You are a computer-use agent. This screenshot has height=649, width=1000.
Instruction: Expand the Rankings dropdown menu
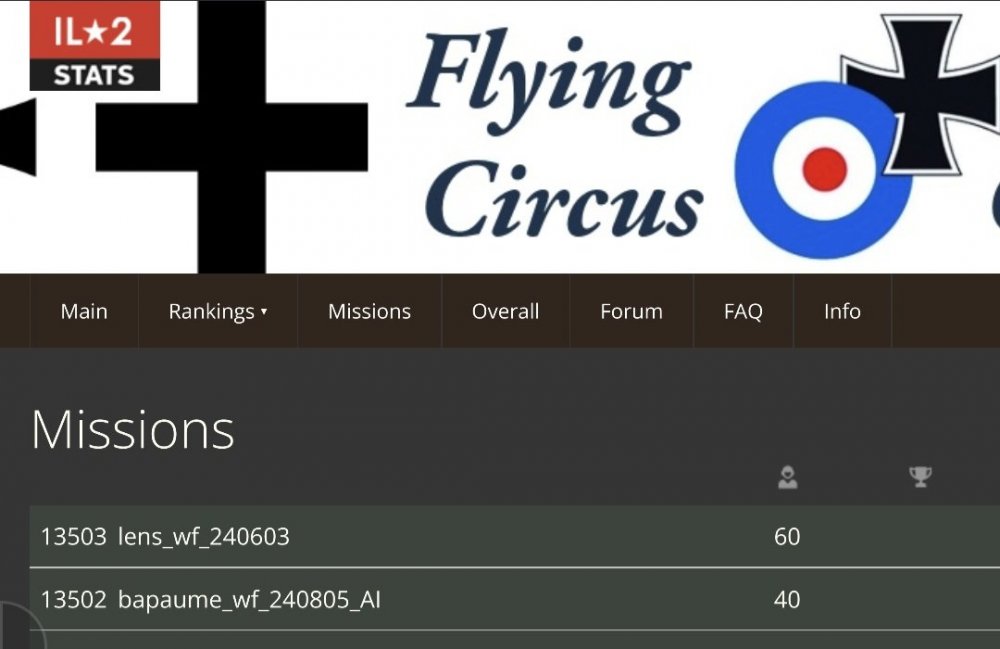pos(218,312)
